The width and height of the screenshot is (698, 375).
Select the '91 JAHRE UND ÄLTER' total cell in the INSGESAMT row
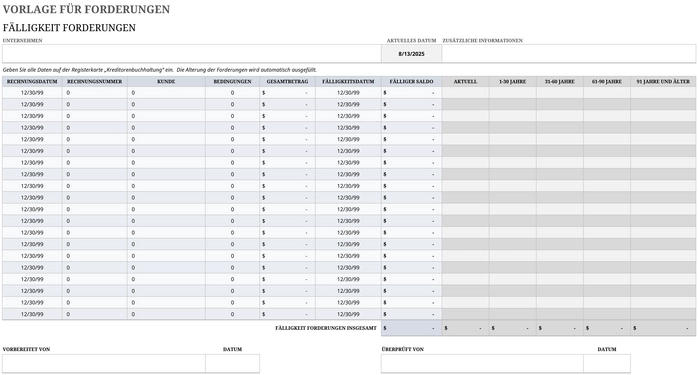click(x=663, y=328)
